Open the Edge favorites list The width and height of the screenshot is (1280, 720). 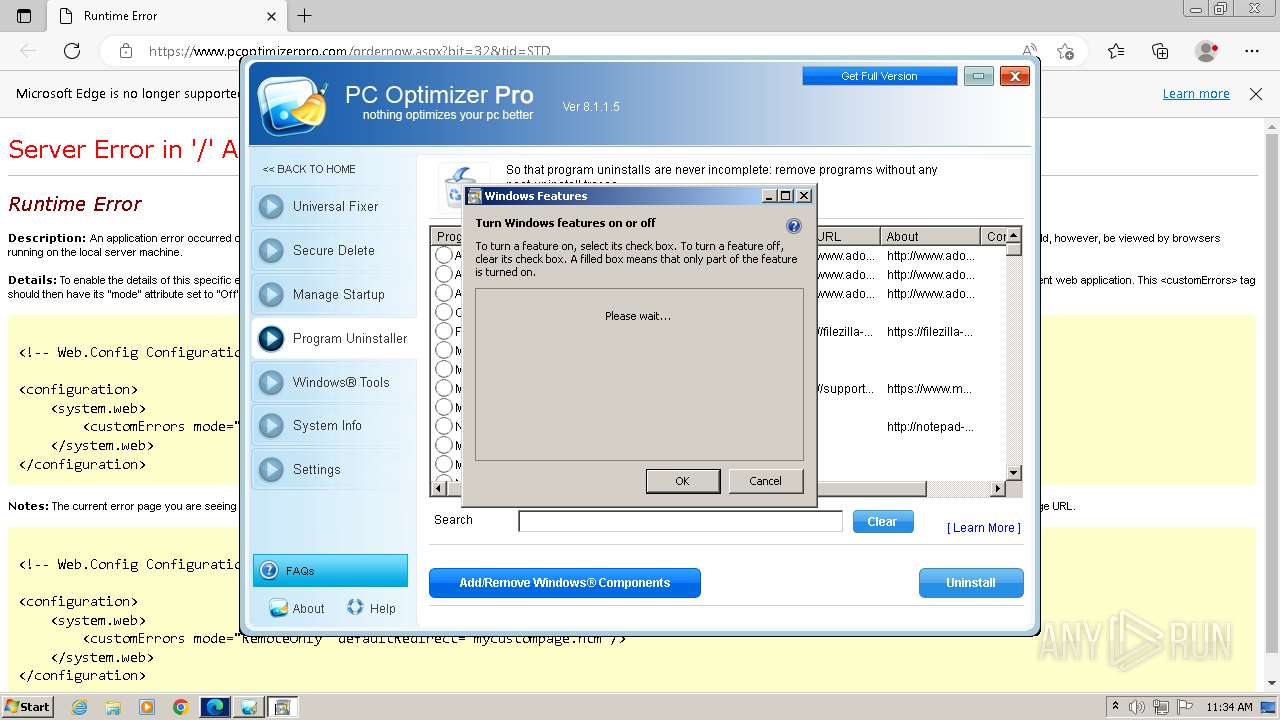click(x=1116, y=51)
